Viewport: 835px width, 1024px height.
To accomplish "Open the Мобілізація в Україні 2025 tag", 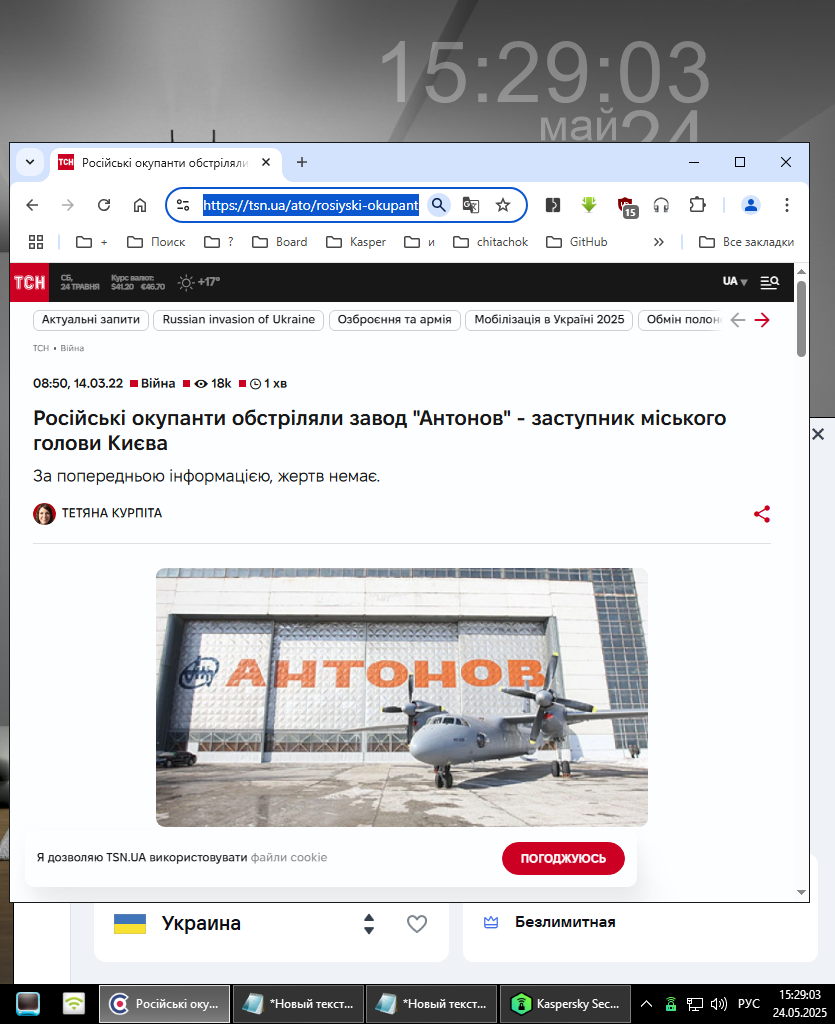I will [x=549, y=320].
